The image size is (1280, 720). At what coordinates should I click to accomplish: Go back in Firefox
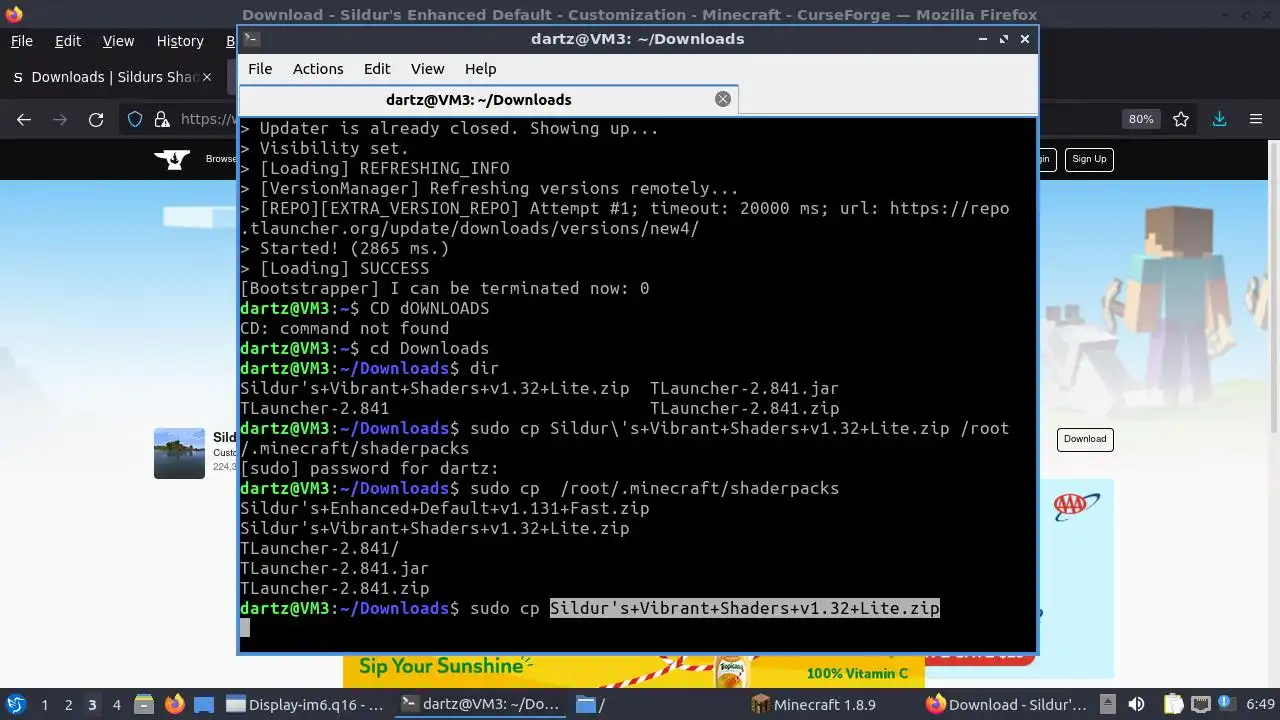pyautogui.click(x=24, y=119)
